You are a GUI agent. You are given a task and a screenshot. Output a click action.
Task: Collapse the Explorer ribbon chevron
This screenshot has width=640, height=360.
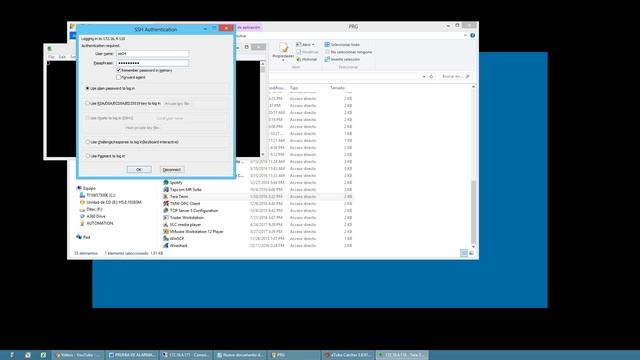coord(465,36)
